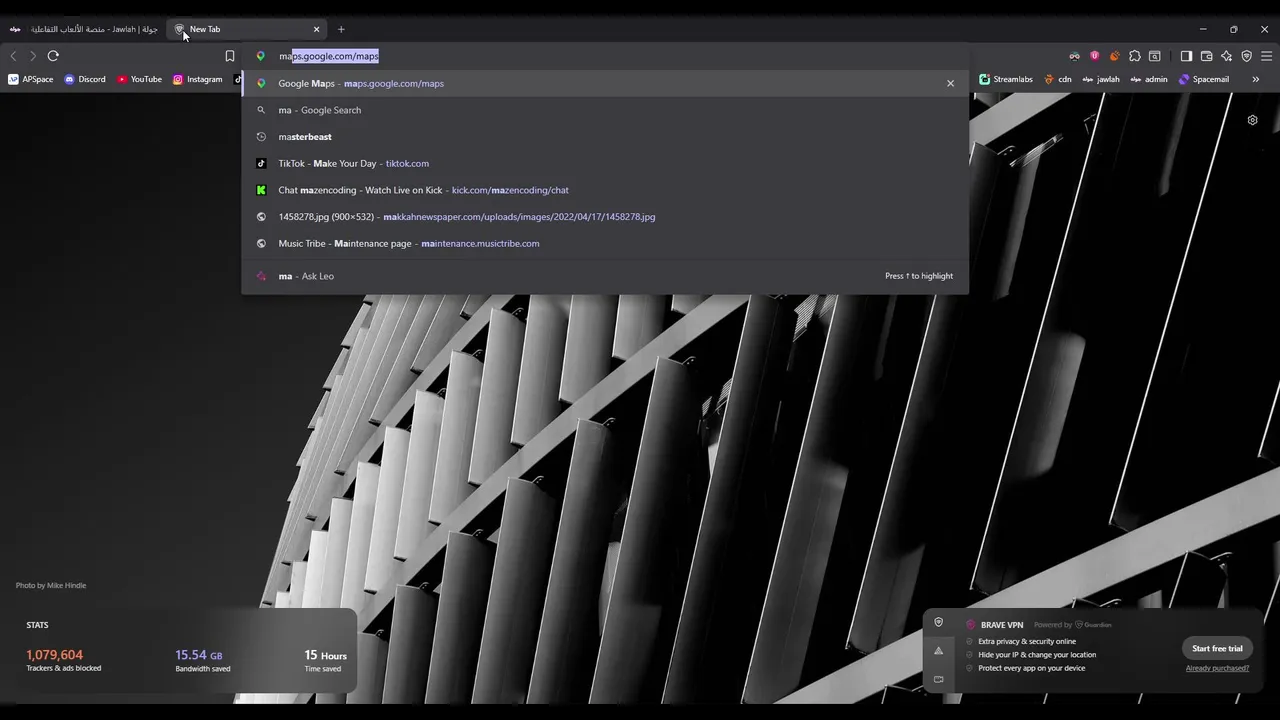This screenshot has height=720, width=1280.
Task: Pick the TikTok Make Your Day suggestion
Action: click(604, 163)
